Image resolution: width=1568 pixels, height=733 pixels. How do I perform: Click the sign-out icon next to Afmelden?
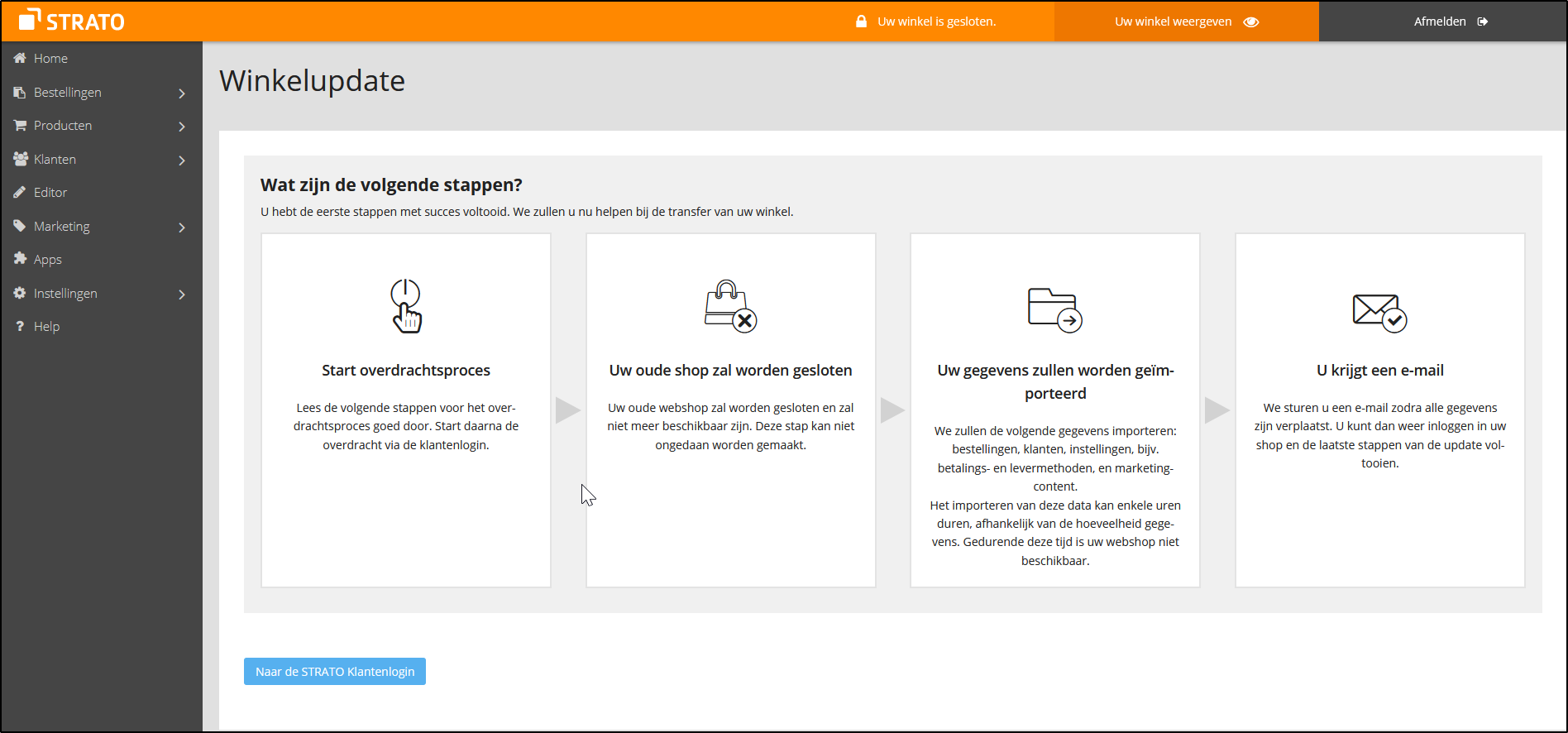[x=1483, y=22]
